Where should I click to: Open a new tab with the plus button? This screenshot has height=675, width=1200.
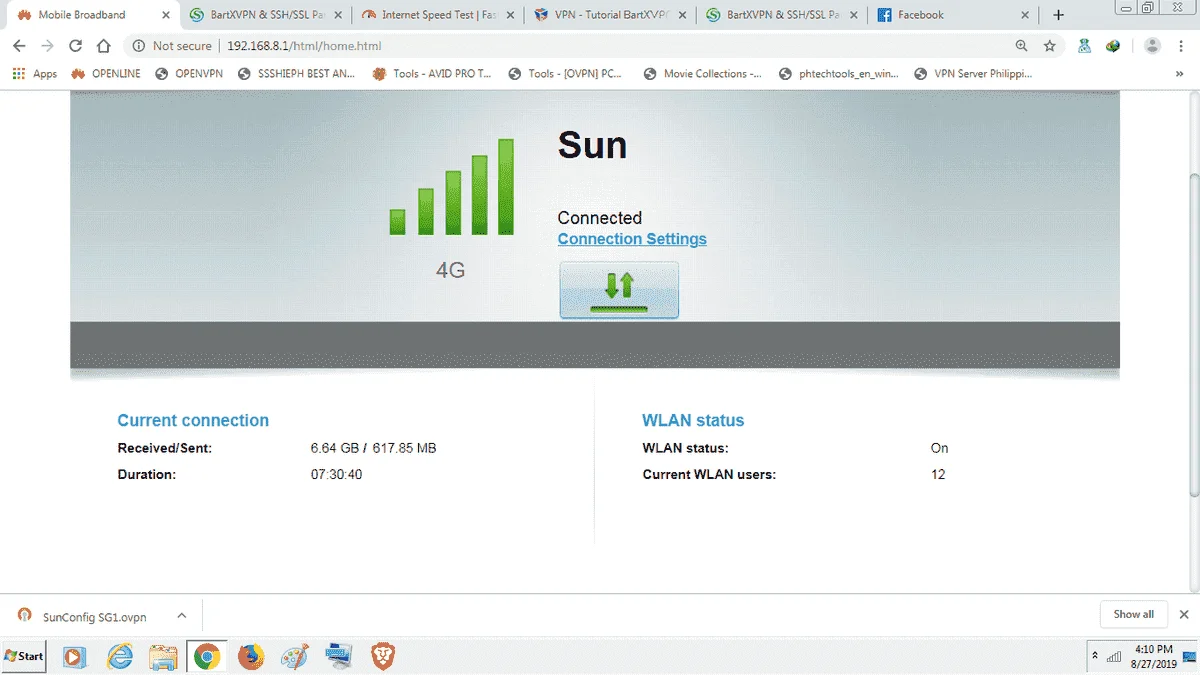tap(1059, 15)
